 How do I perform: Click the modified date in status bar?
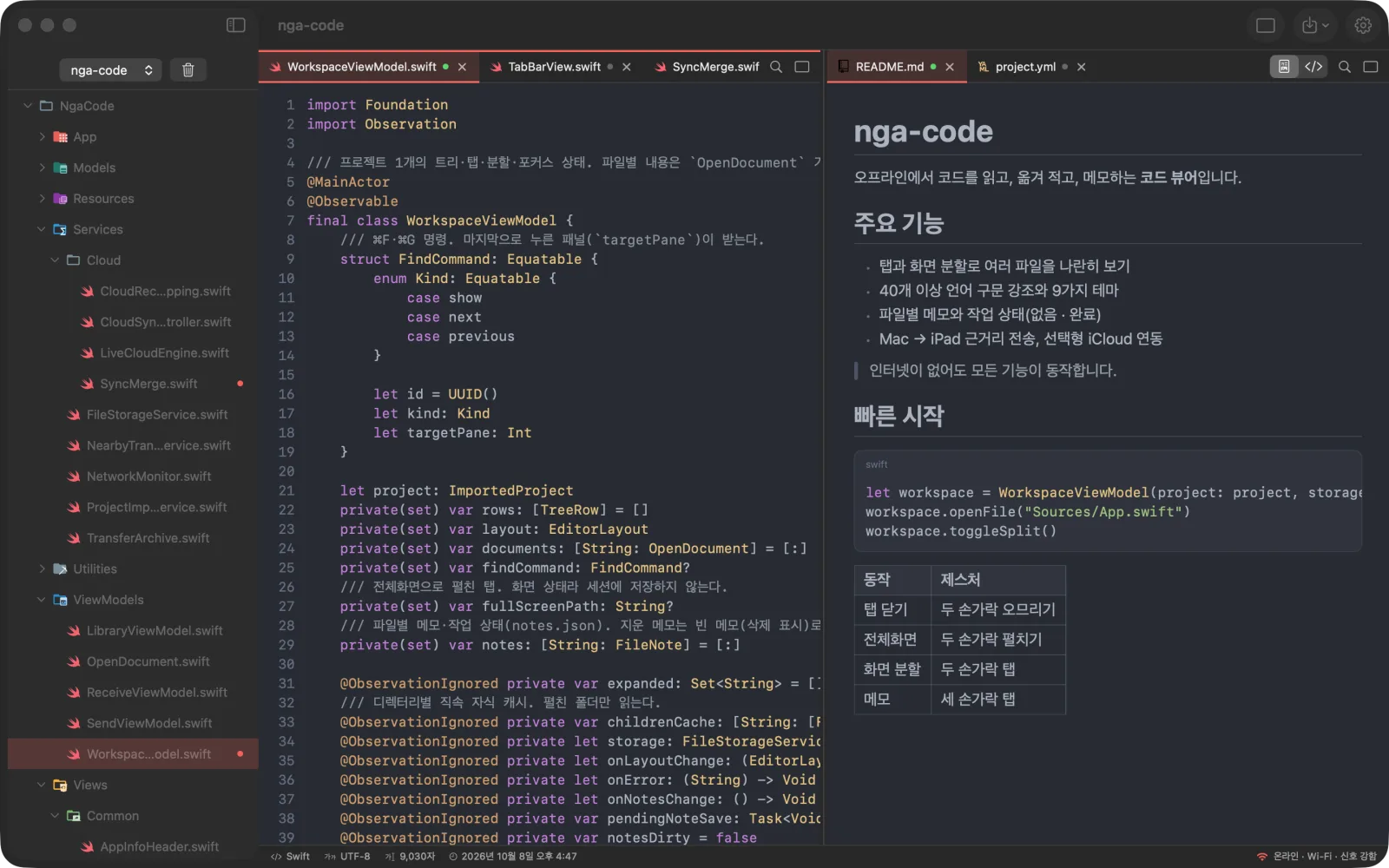pyautogui.click(x=512, y=857)
